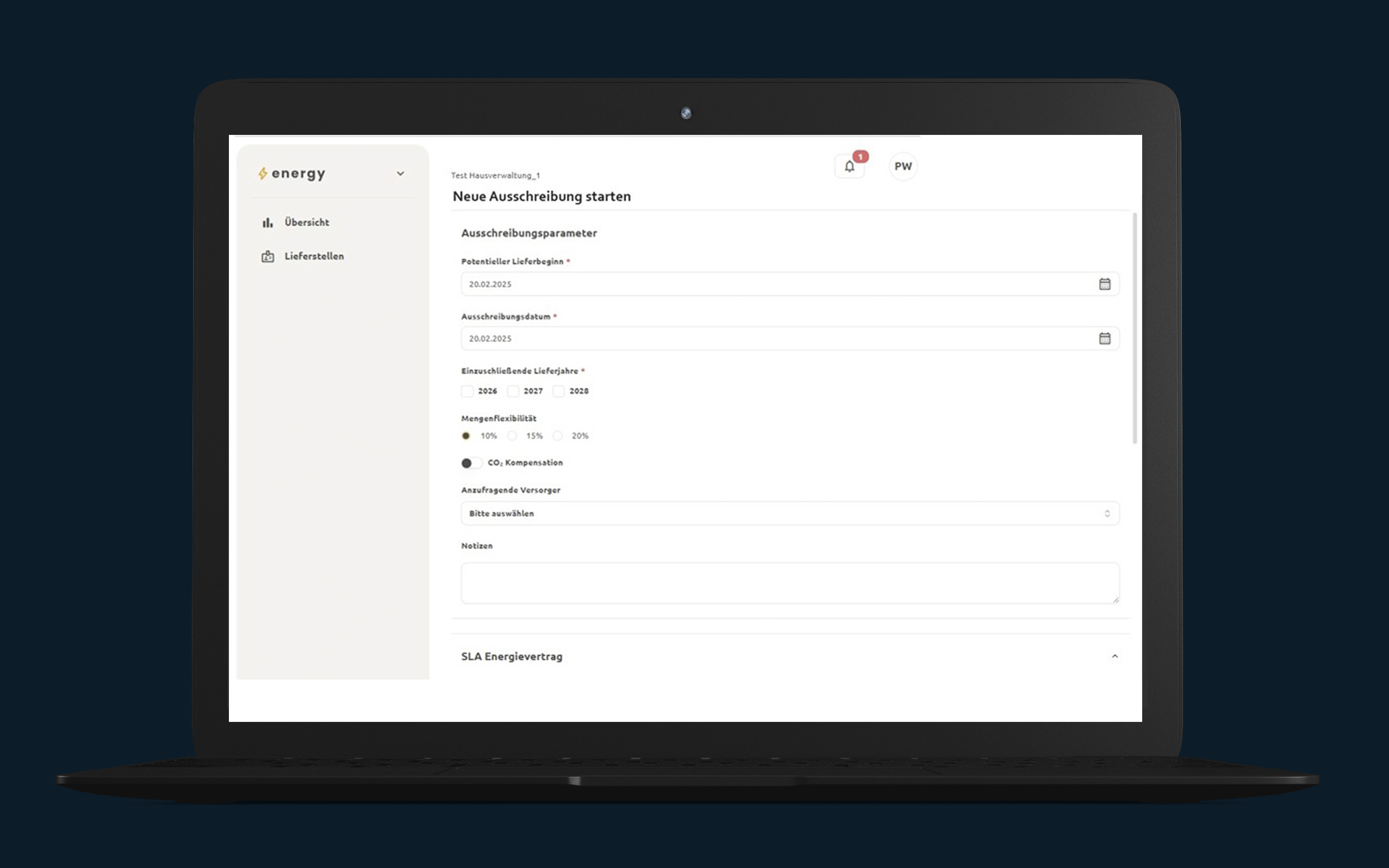
Task: Open the Anzufragende Versorger dropdown
Action: [790, 513]
